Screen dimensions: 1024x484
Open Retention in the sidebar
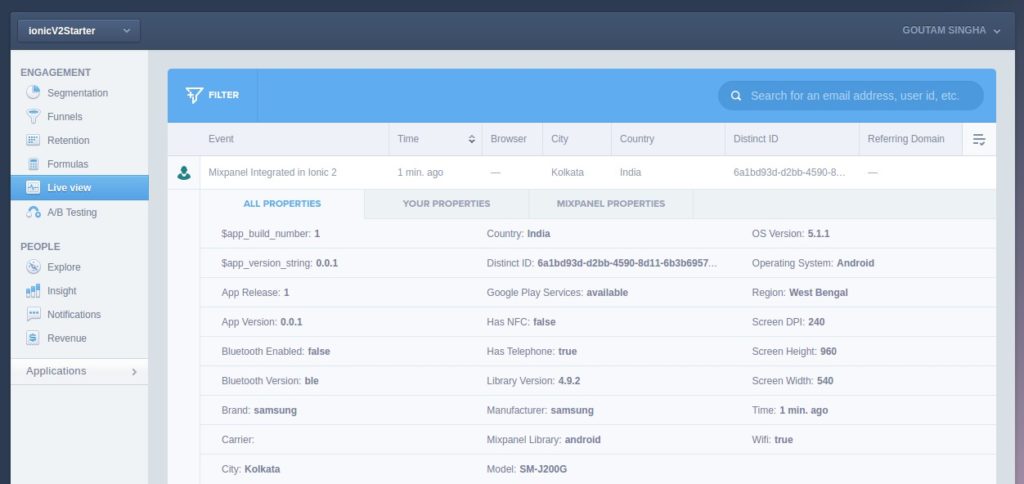coord(69,140)
